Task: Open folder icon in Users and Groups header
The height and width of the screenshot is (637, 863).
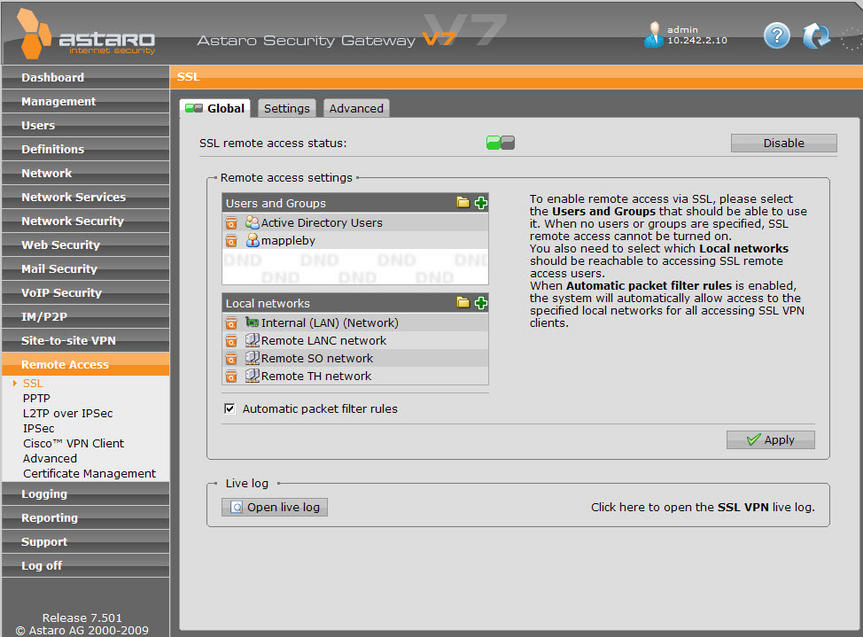Action: [x=463, y=203]
